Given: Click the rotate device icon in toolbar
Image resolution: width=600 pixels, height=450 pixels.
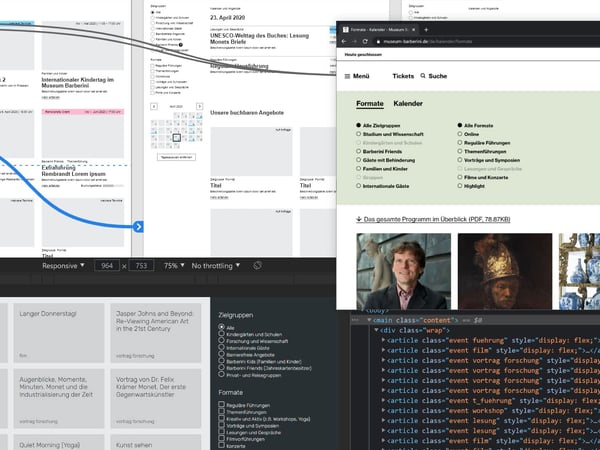Looking at the screenshot, I should click(x=258, y=265).
